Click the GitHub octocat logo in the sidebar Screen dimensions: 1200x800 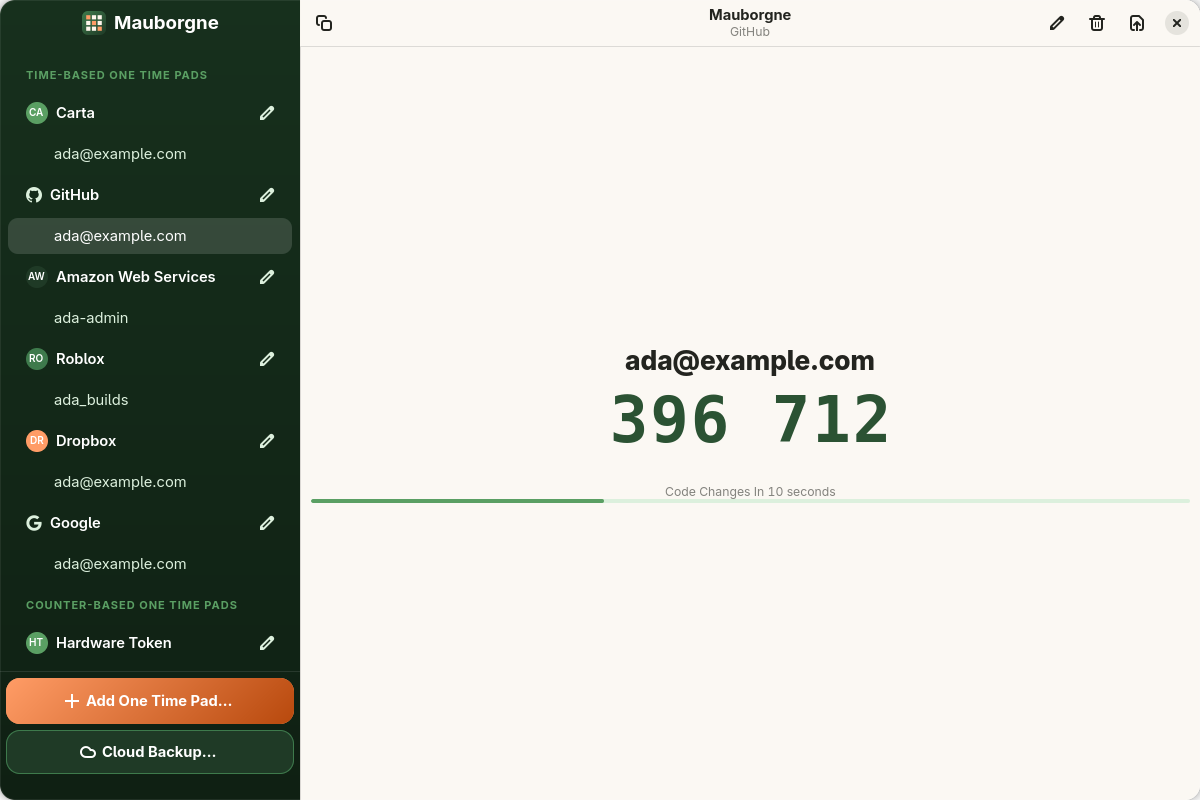[x=34, y=195]
